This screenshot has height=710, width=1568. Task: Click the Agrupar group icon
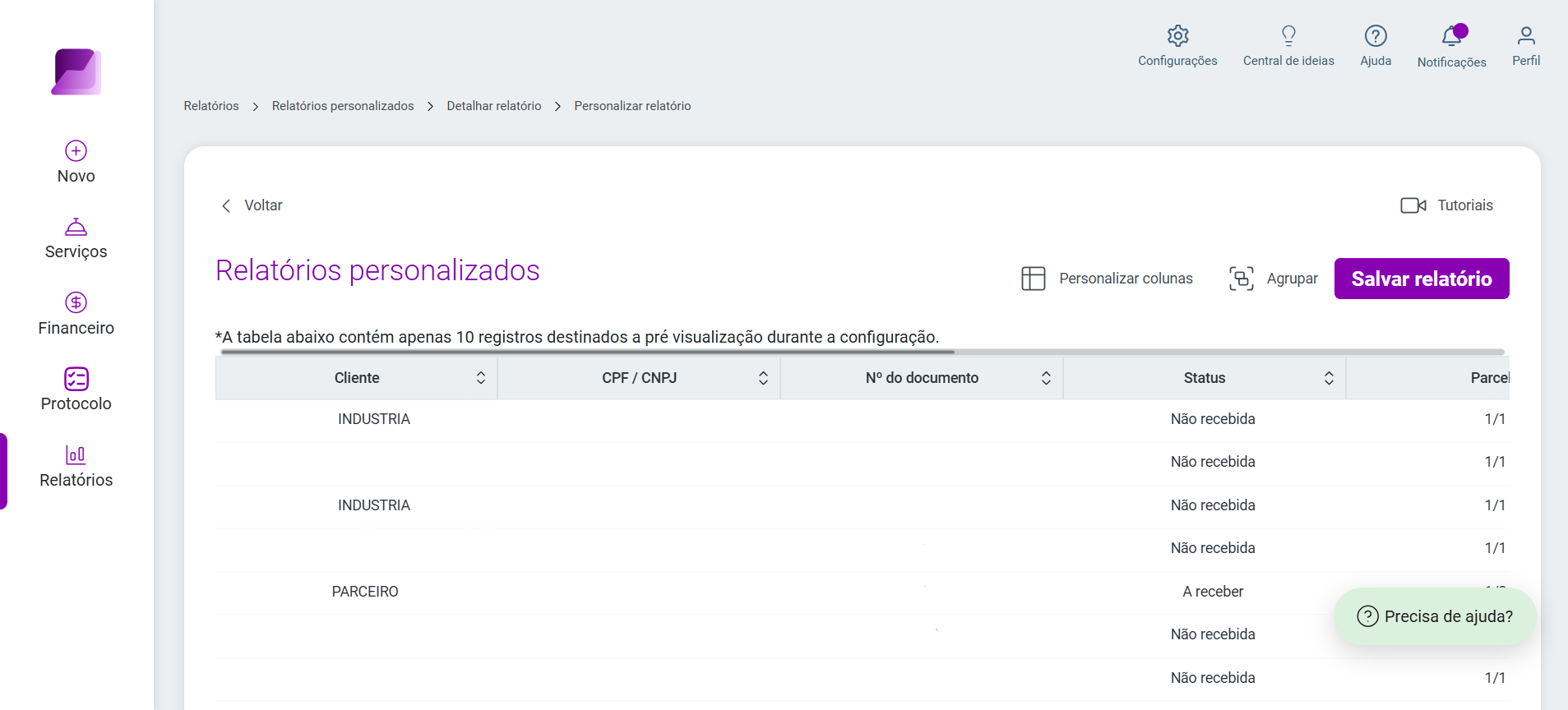click(1242, 279)
